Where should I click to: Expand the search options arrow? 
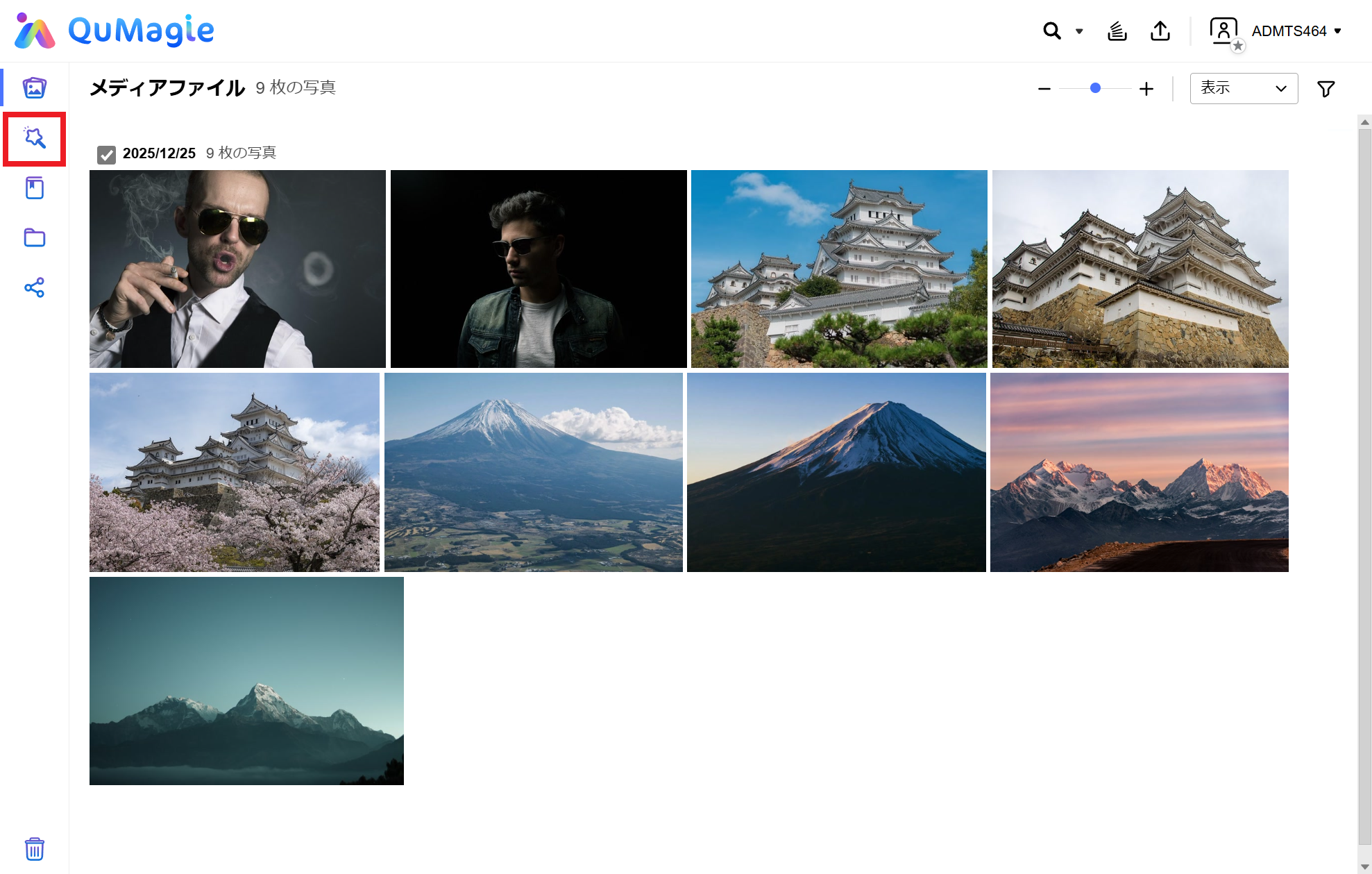point(1079,31)
